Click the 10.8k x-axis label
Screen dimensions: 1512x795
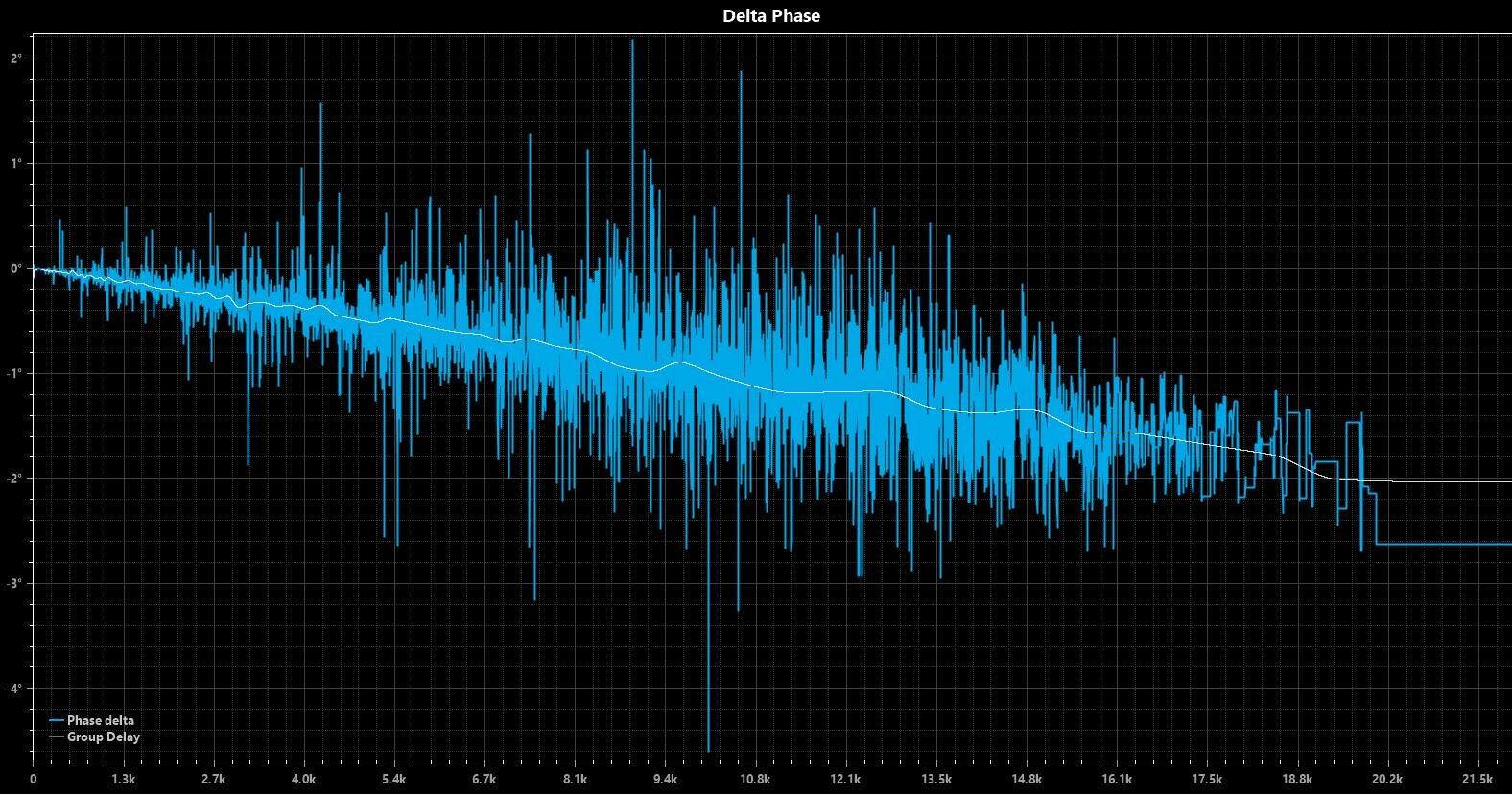coord(755,779)
